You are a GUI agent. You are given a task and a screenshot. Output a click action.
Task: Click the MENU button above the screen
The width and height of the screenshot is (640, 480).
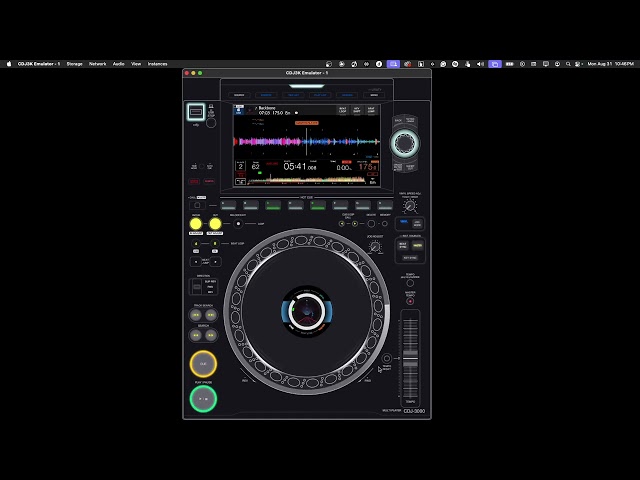pyautogui.click(x=374, y=95)
